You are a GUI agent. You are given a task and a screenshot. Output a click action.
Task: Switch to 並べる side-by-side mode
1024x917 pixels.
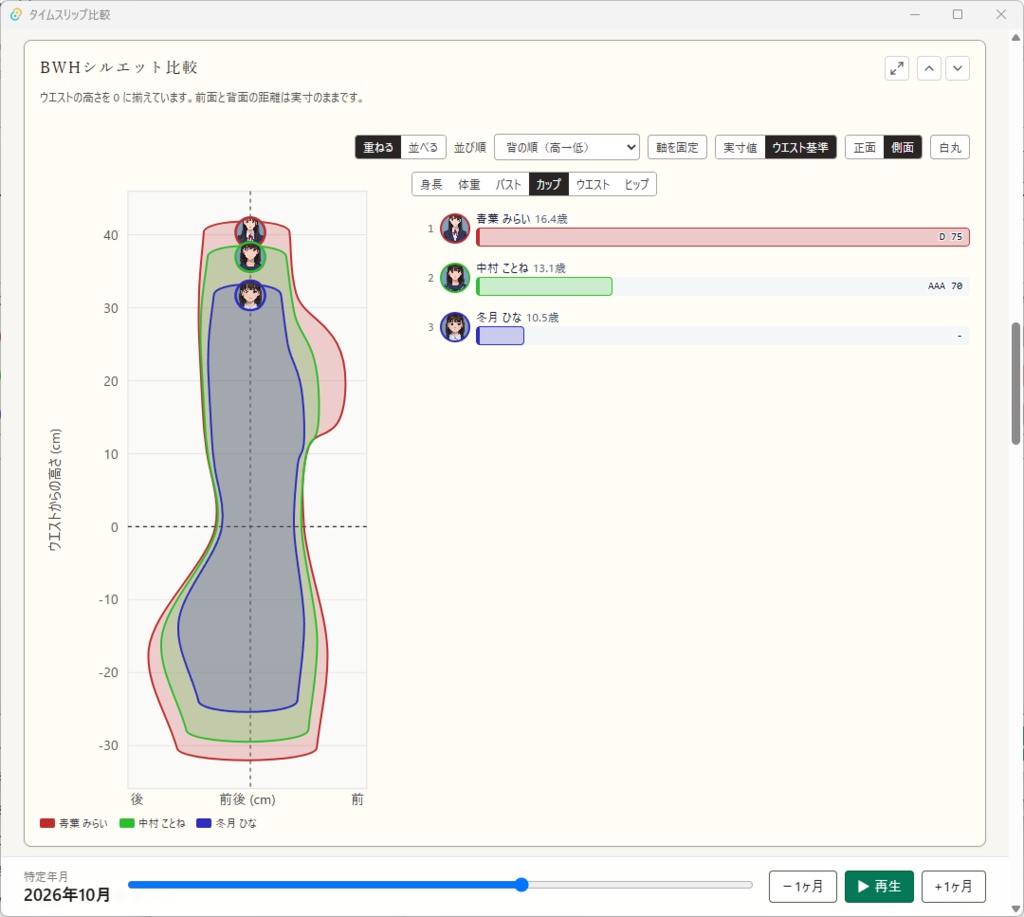tap(423, 147)
